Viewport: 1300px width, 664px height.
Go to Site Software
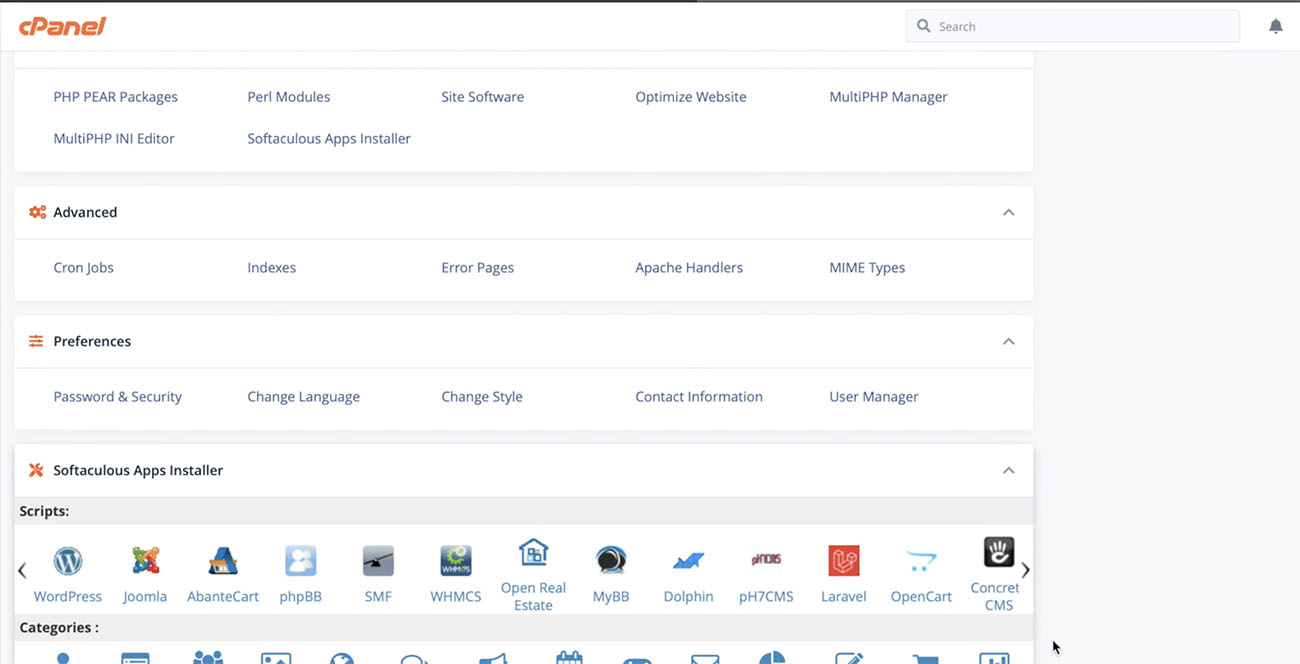pos(482,97)
